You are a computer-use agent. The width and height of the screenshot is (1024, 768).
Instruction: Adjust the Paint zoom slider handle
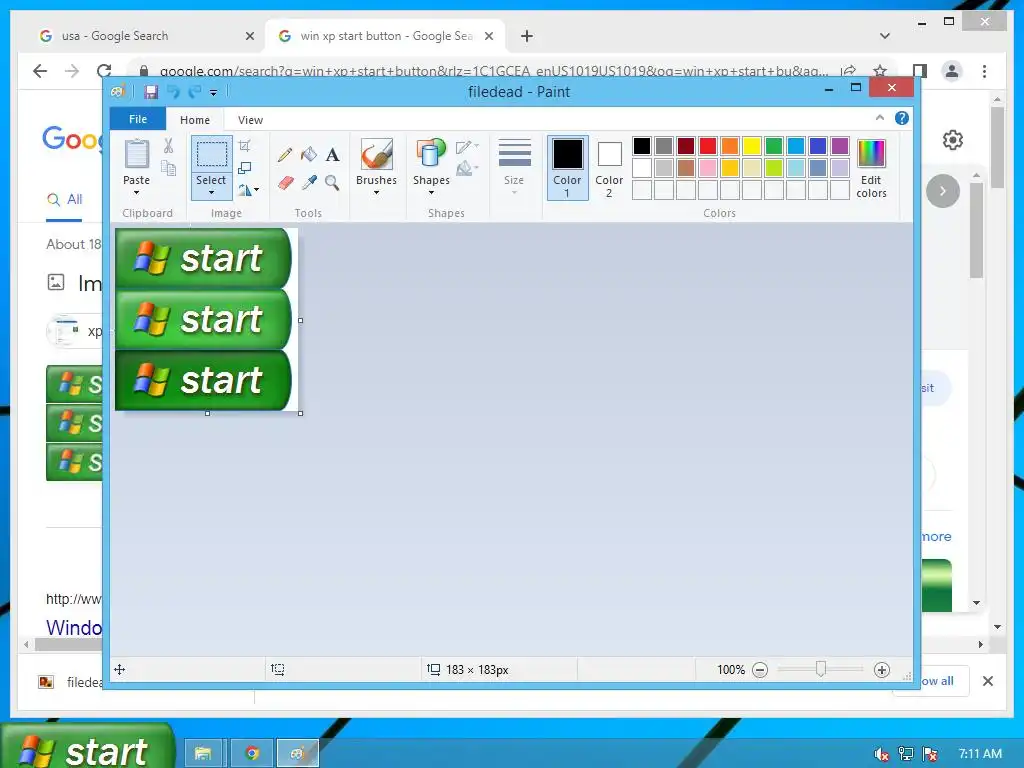821,669
